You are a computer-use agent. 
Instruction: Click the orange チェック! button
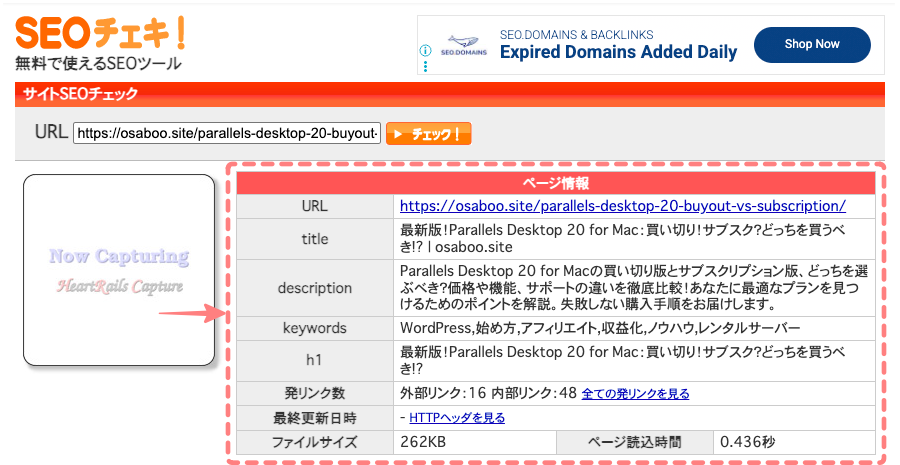click(429, 134)
